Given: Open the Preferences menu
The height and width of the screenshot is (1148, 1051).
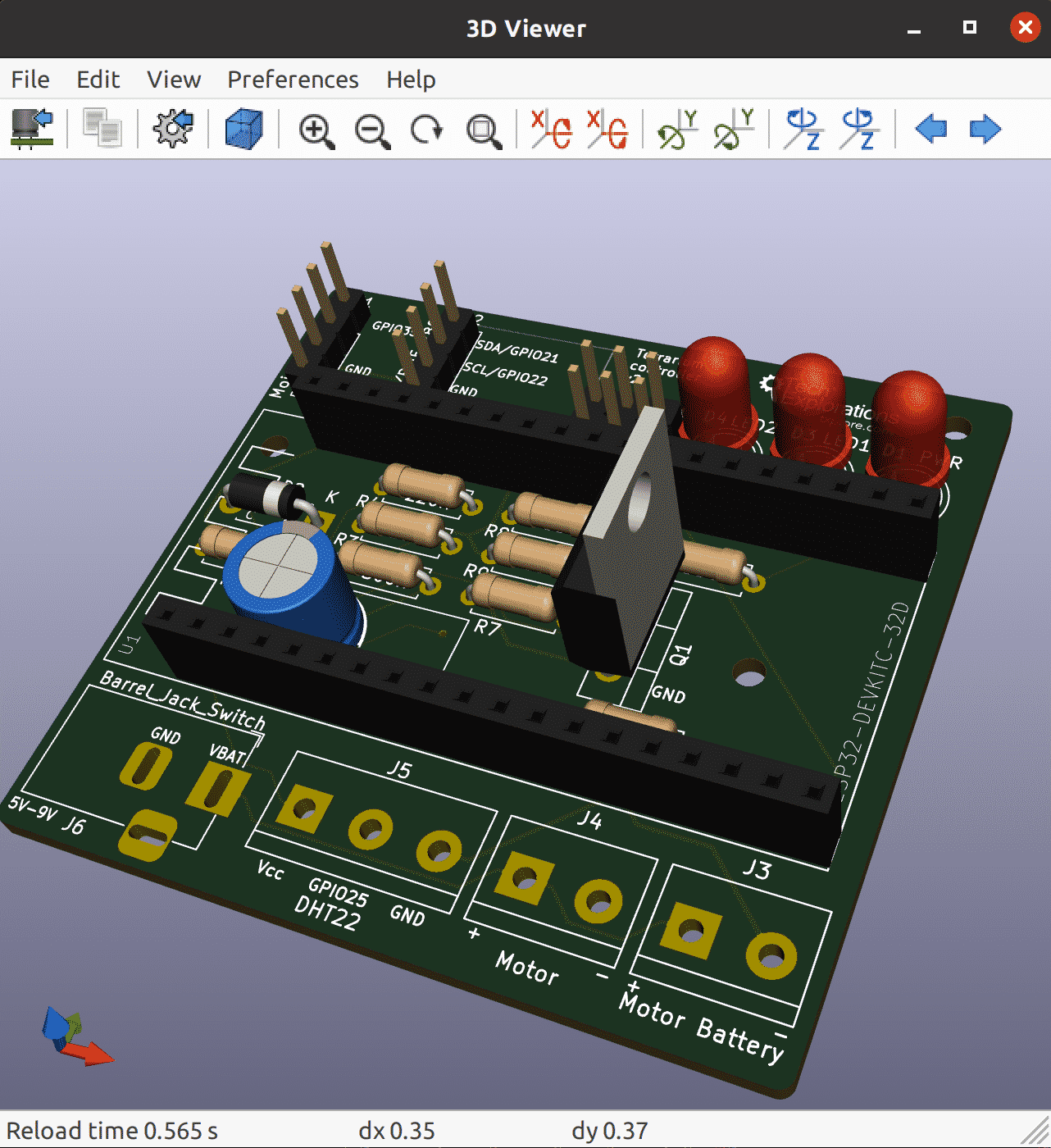Looking at the screenshot, I should 293,79.
